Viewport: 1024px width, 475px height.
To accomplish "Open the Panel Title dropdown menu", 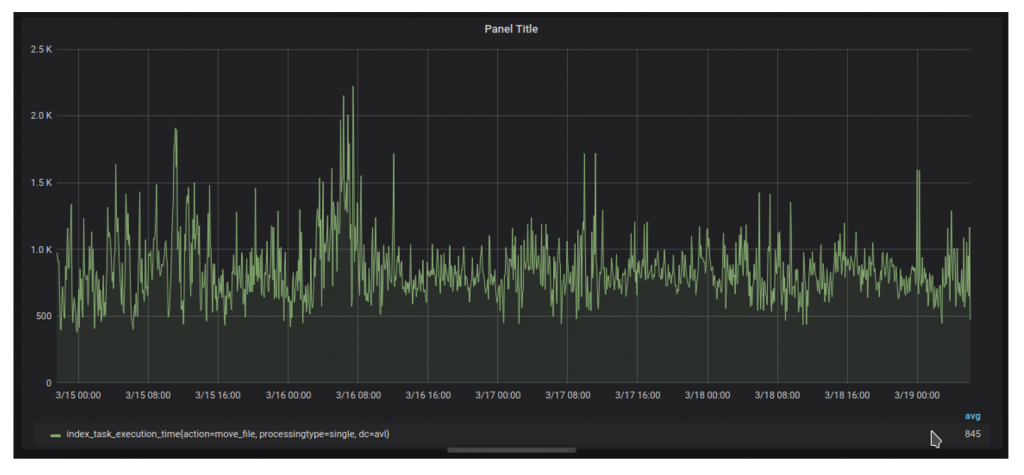I will tap(511, 29).
